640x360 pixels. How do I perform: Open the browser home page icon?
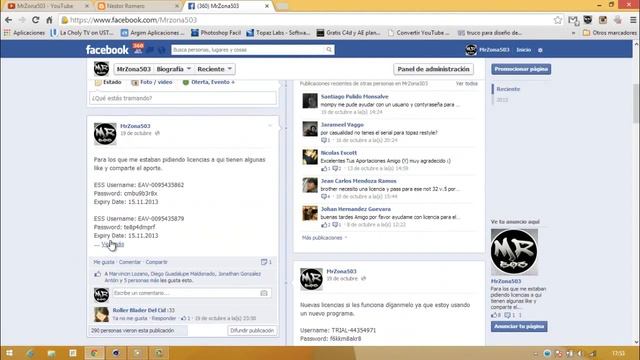point(49,20)
